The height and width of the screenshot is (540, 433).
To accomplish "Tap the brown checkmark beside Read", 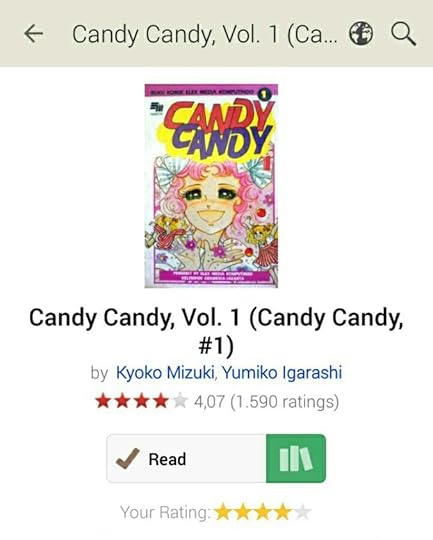I will click(127, 458).
